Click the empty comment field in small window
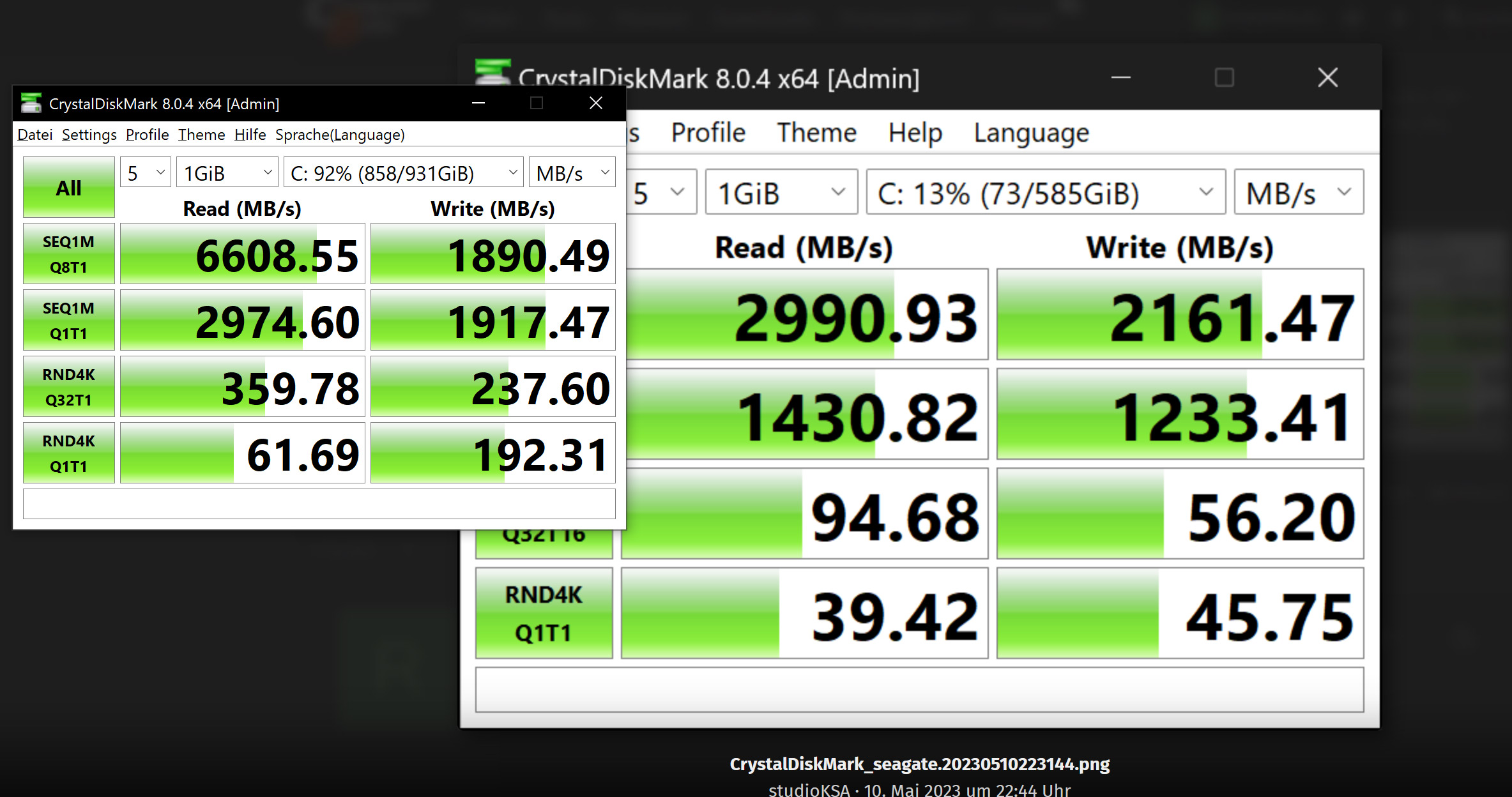Viewport: 1512px width, 797px height. (319, 504)
